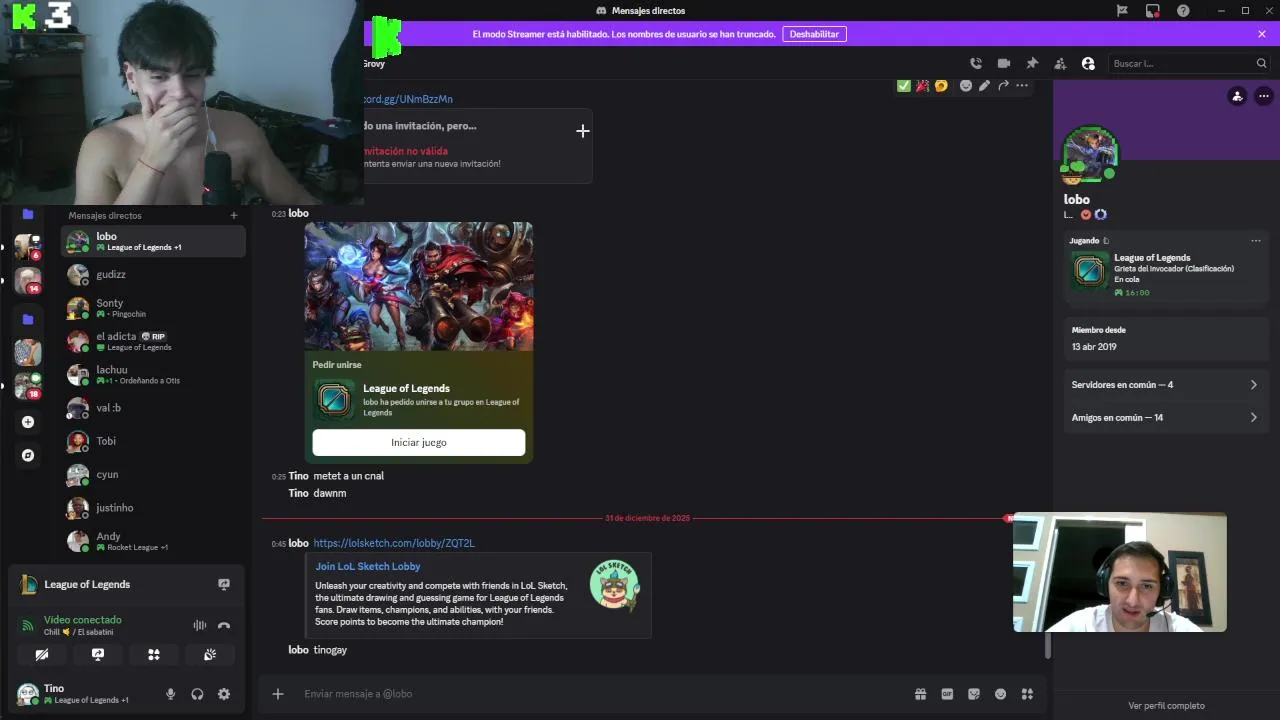This screenshot has height=720, width=1280.
Task: Open League of Legends artwork image
Action: [418, 286]
